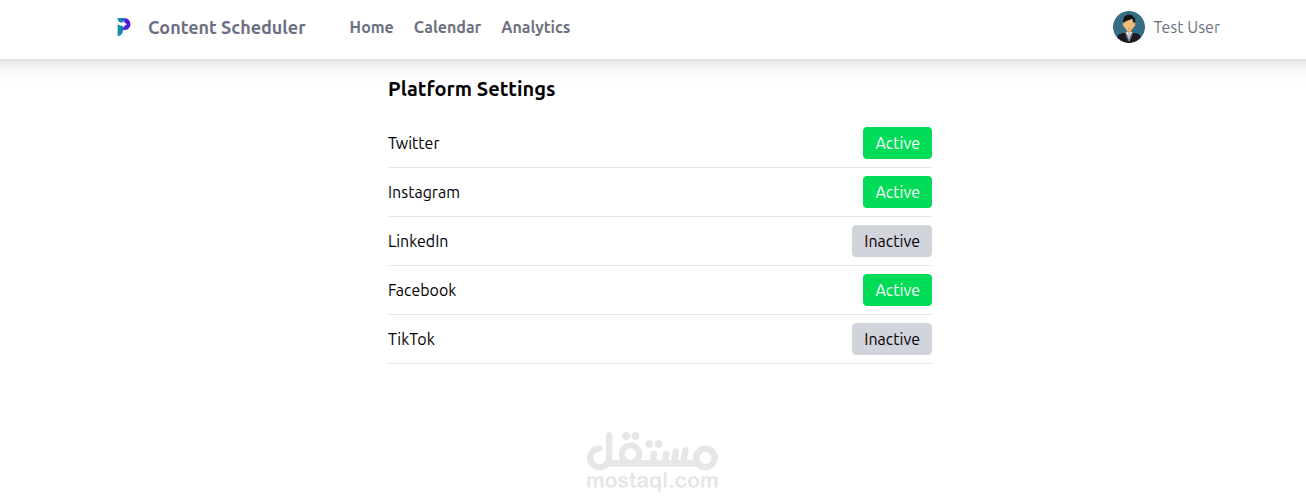Click the mostaql.com watermark text
Viewport: 1306px width, 502px height.
pos(652,481)
